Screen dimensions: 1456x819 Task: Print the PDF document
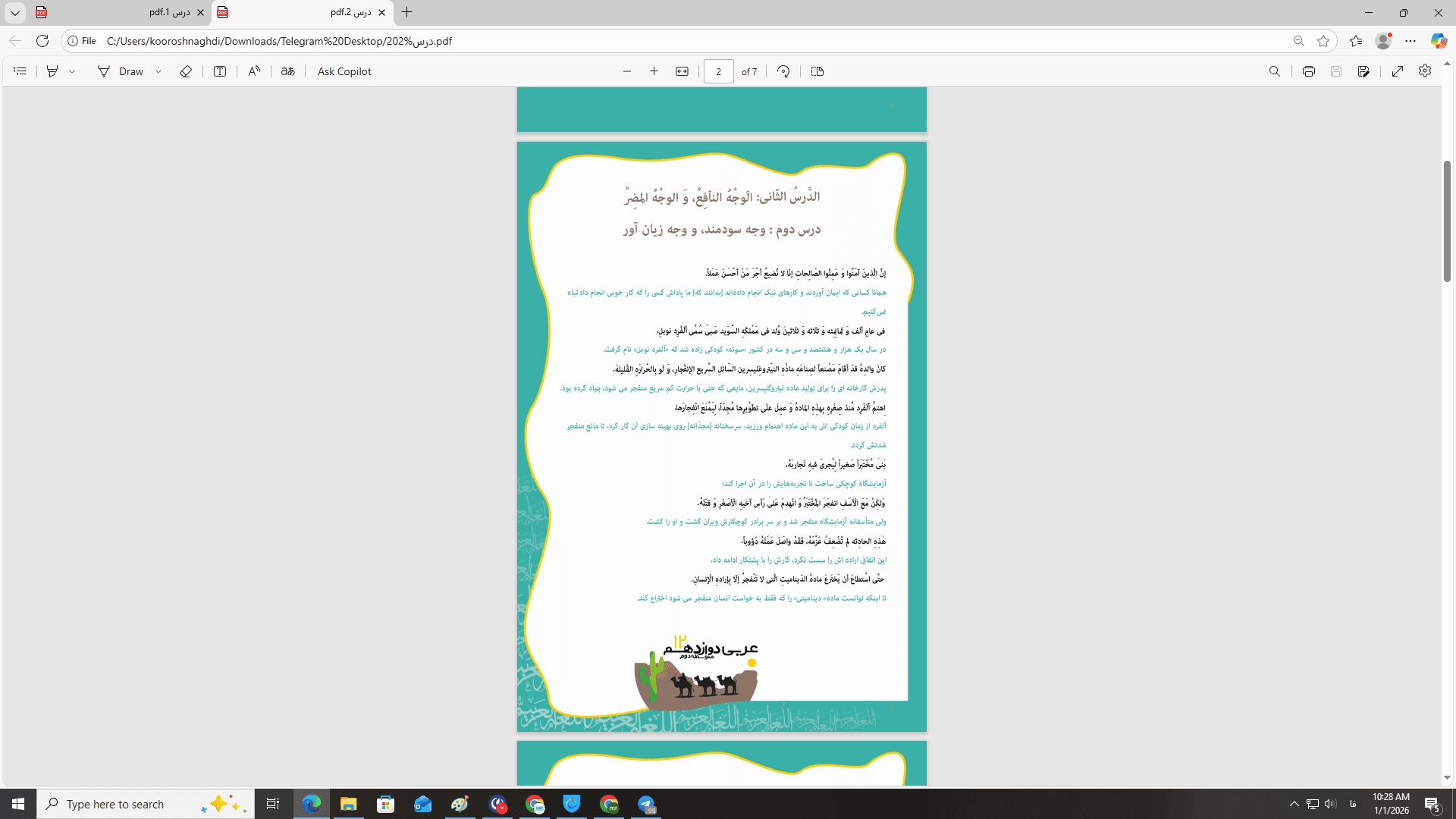pos(1308,71)
